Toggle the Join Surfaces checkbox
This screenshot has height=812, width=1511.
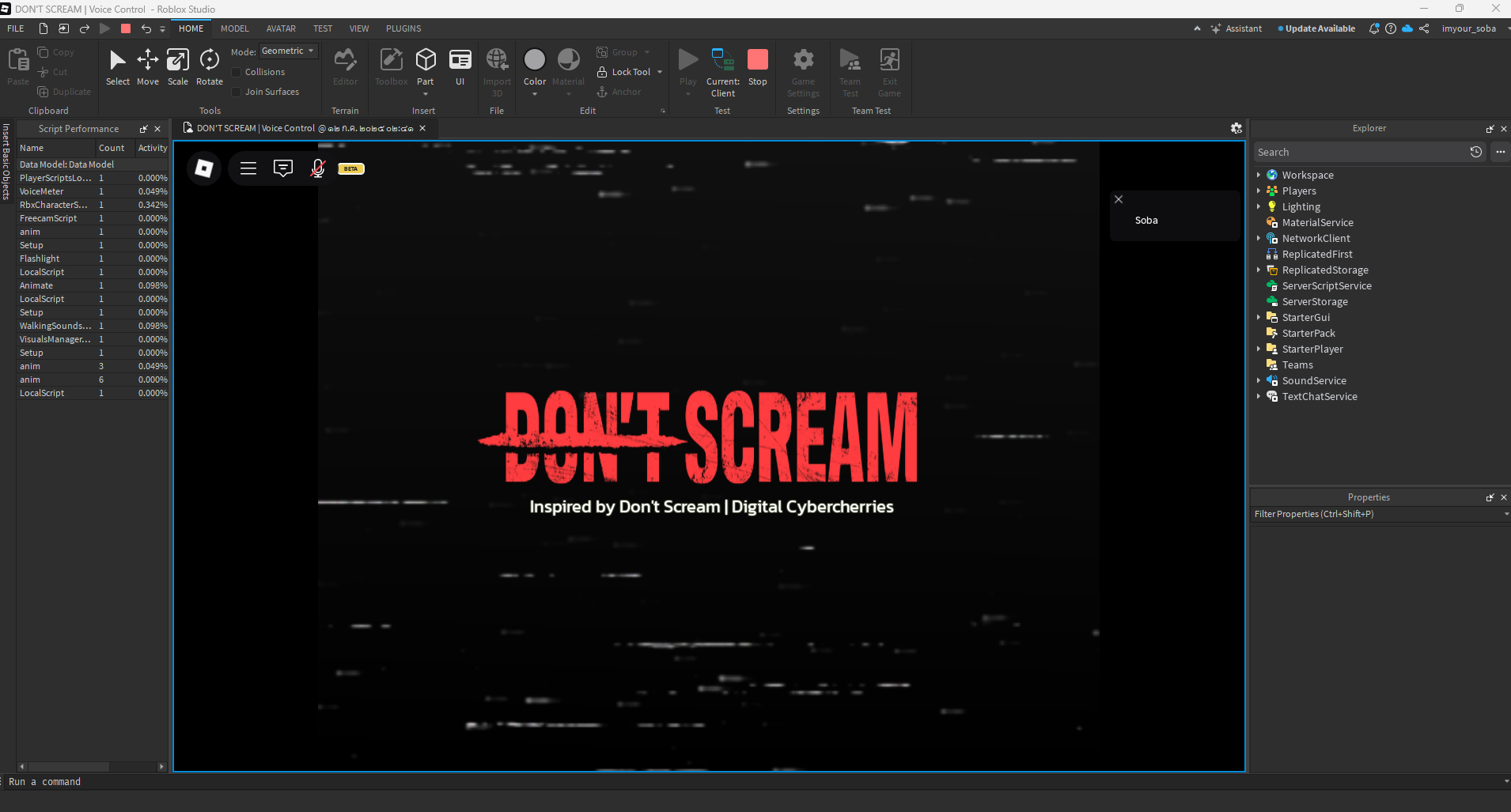point(236,92)
